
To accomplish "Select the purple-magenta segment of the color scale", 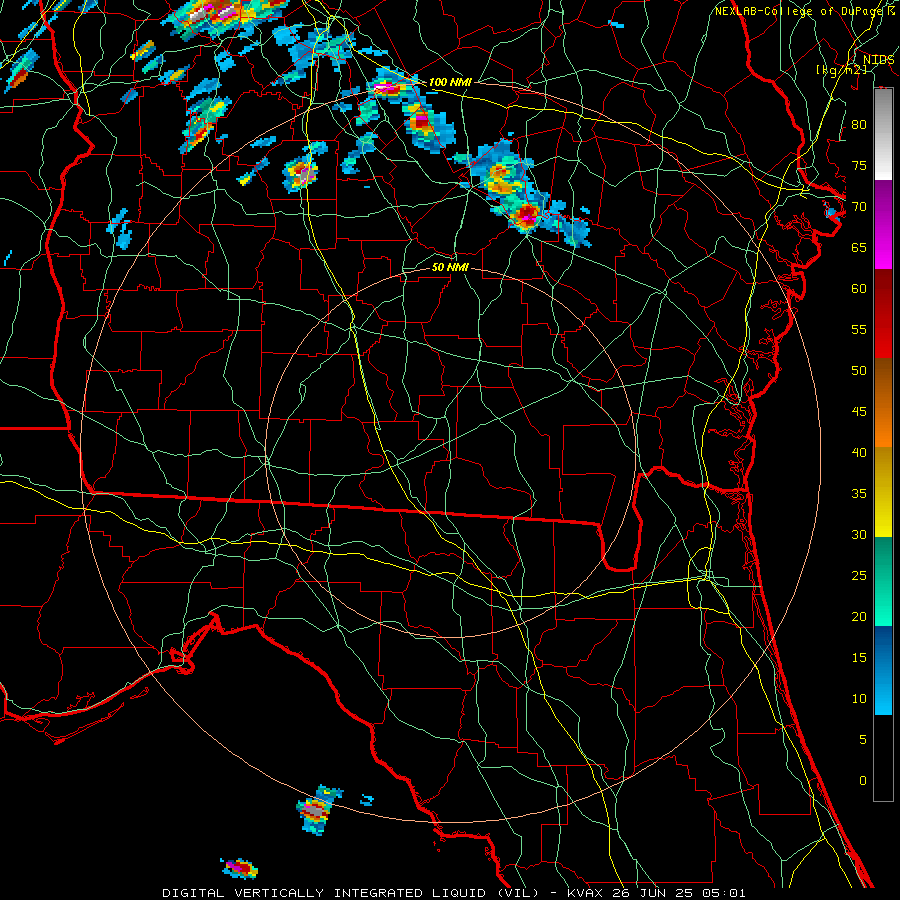I will 883,224.
